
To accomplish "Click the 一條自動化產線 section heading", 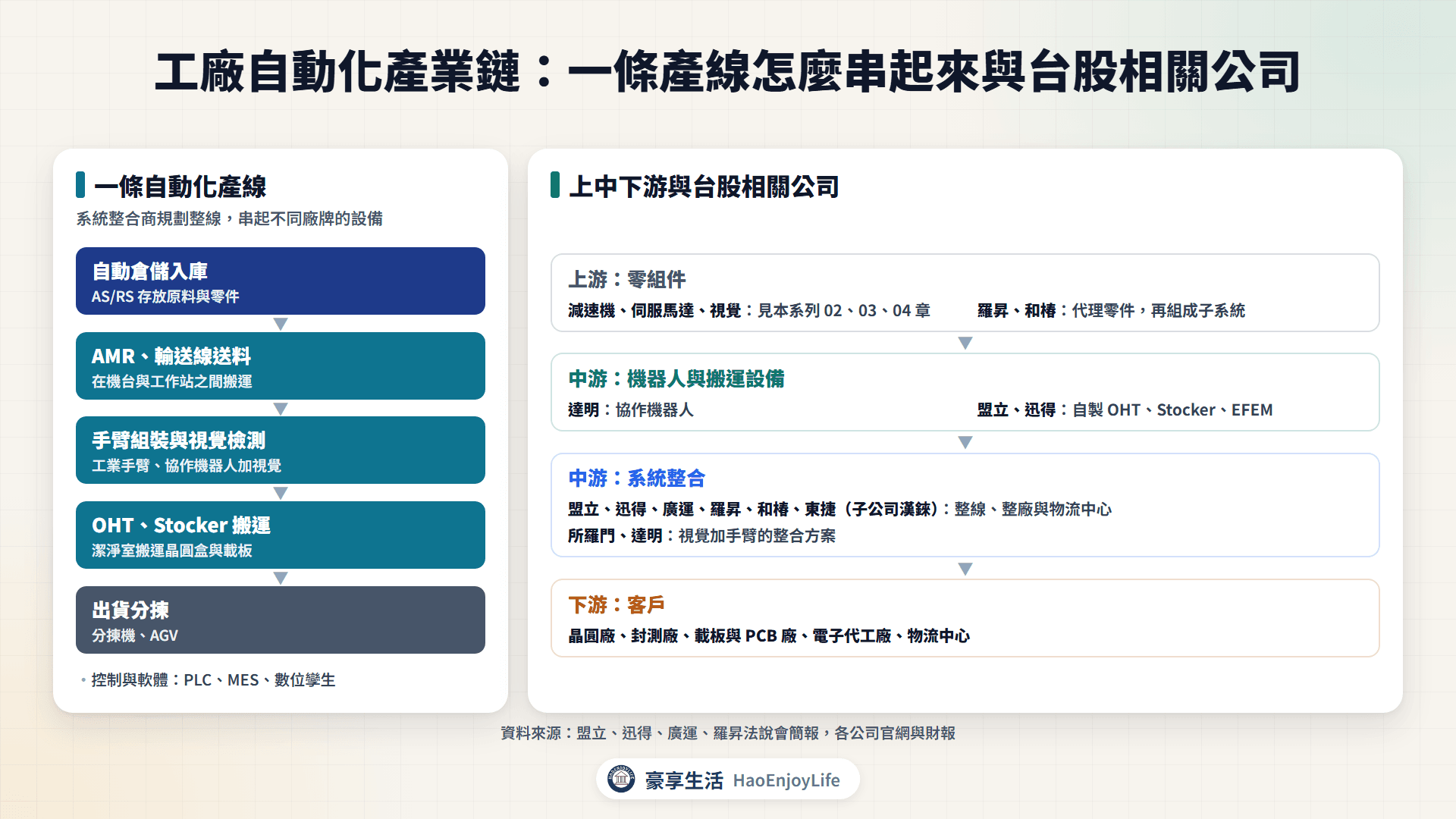I will click(180, 187).
